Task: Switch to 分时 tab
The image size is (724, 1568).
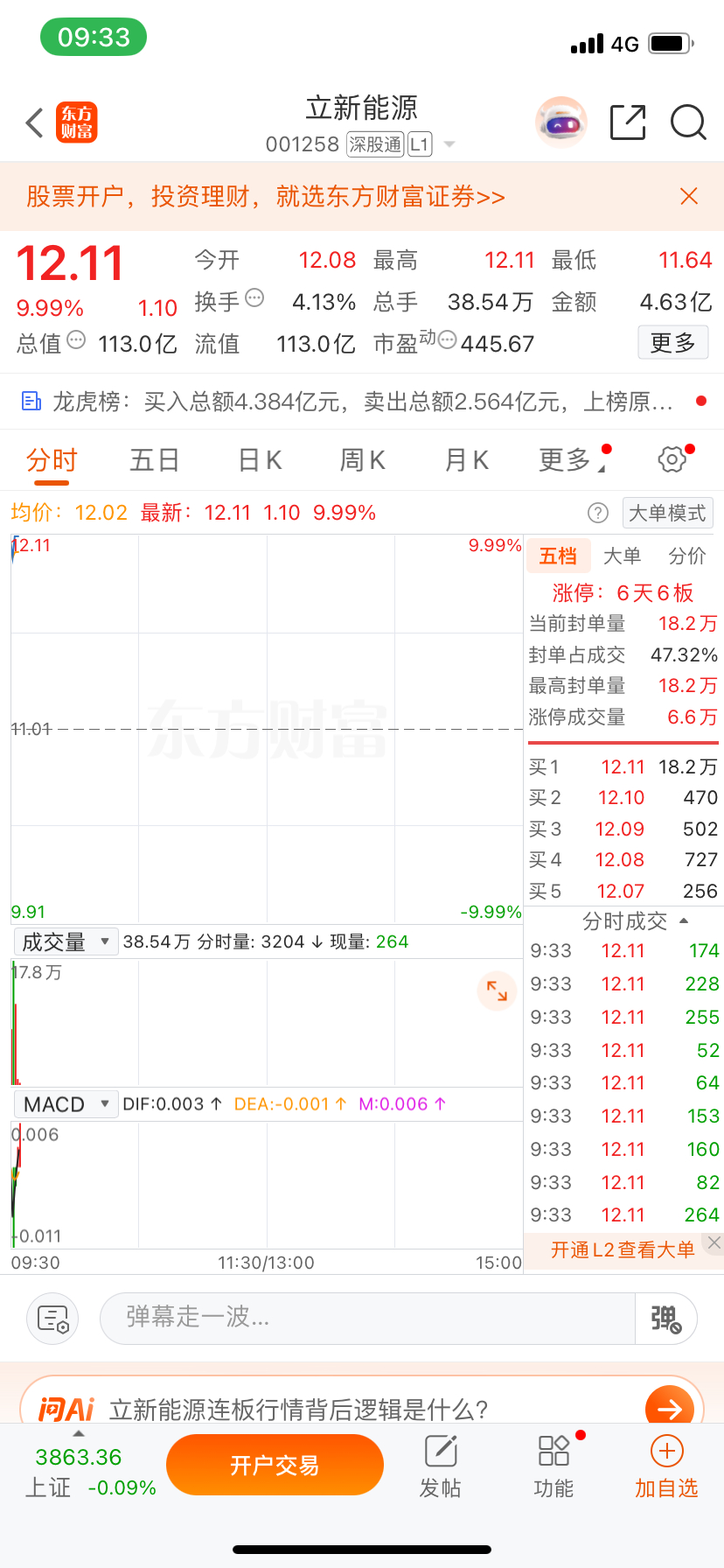Action: [x=52, y=459]
